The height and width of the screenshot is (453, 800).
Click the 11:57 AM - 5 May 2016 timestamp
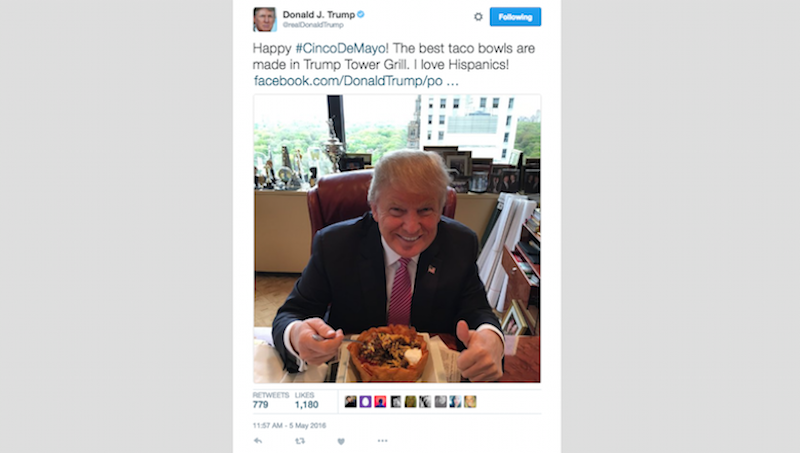(289, 425)
